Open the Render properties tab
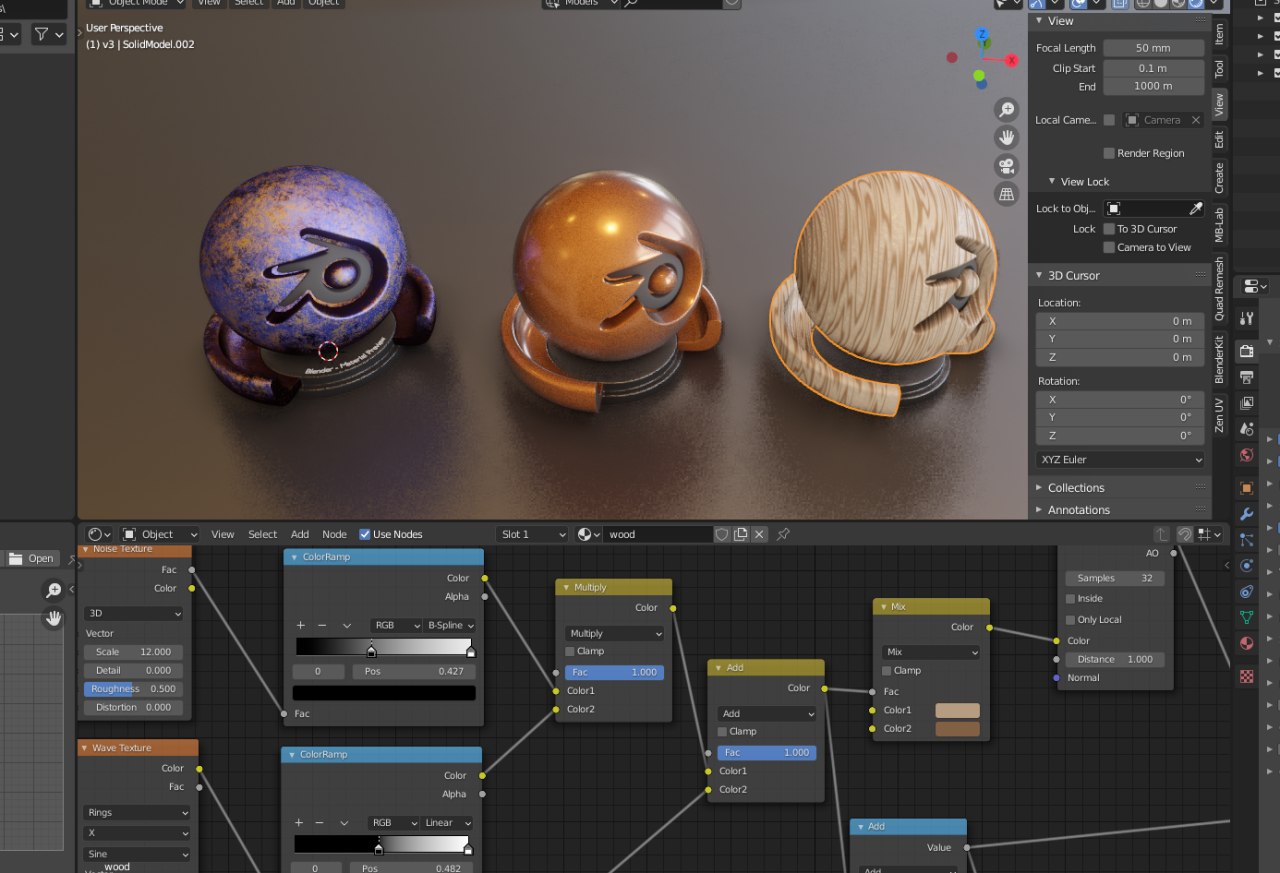Viewport: 1280px width, 873px height. [x=1246, y=351]
